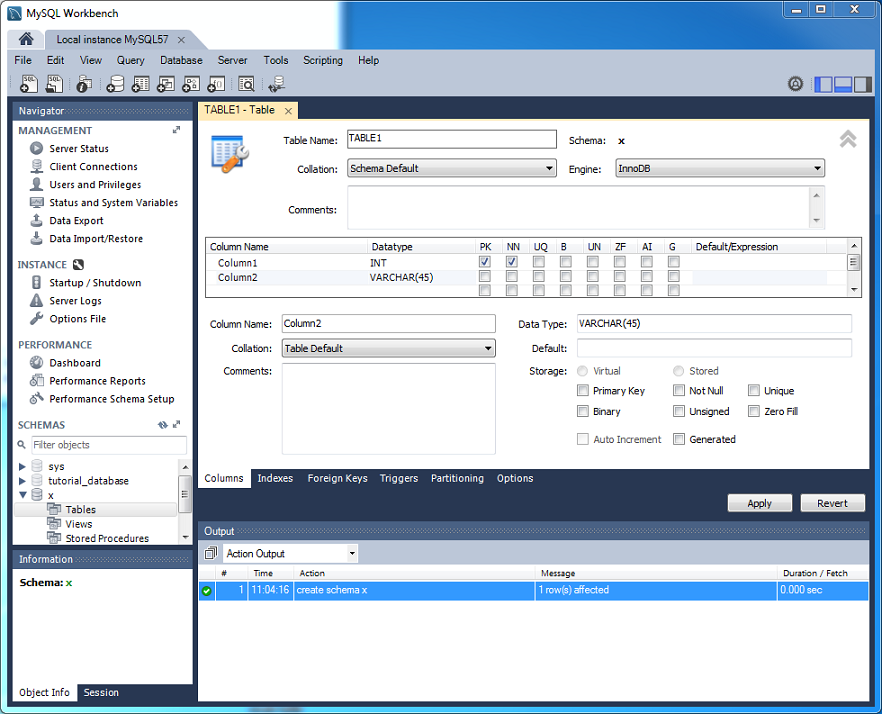Click the Apply button
The height and width of the screenshot is (714, 882).
[x=759, y=503]
